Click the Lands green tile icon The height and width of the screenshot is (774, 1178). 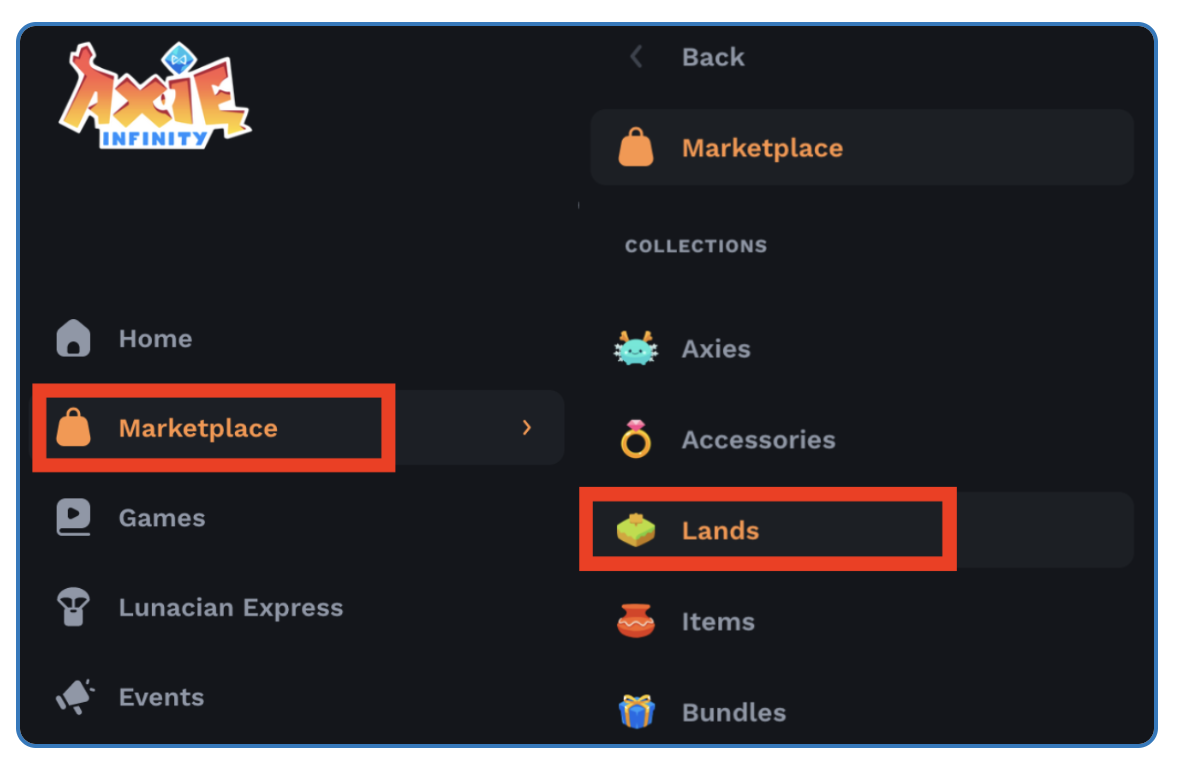point(636,531)
